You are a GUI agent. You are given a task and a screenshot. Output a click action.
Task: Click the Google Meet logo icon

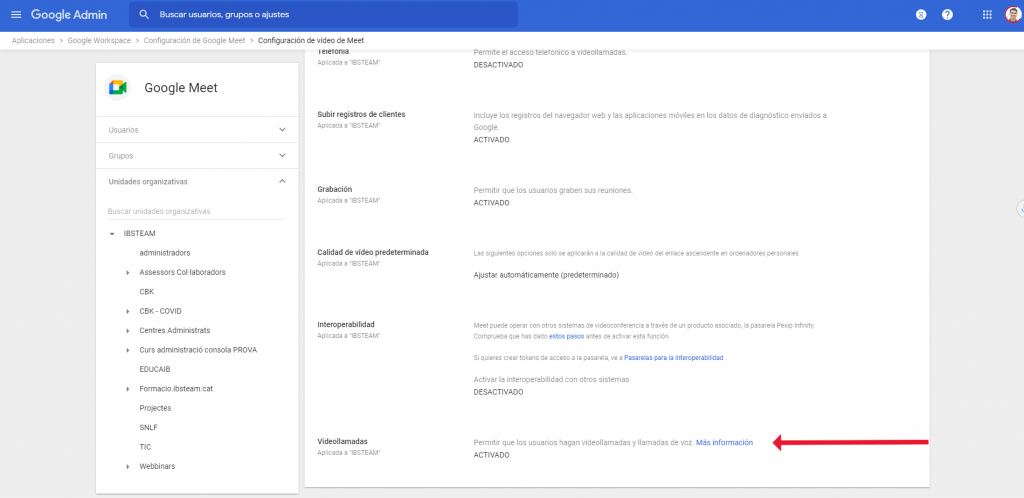point(118,88)
